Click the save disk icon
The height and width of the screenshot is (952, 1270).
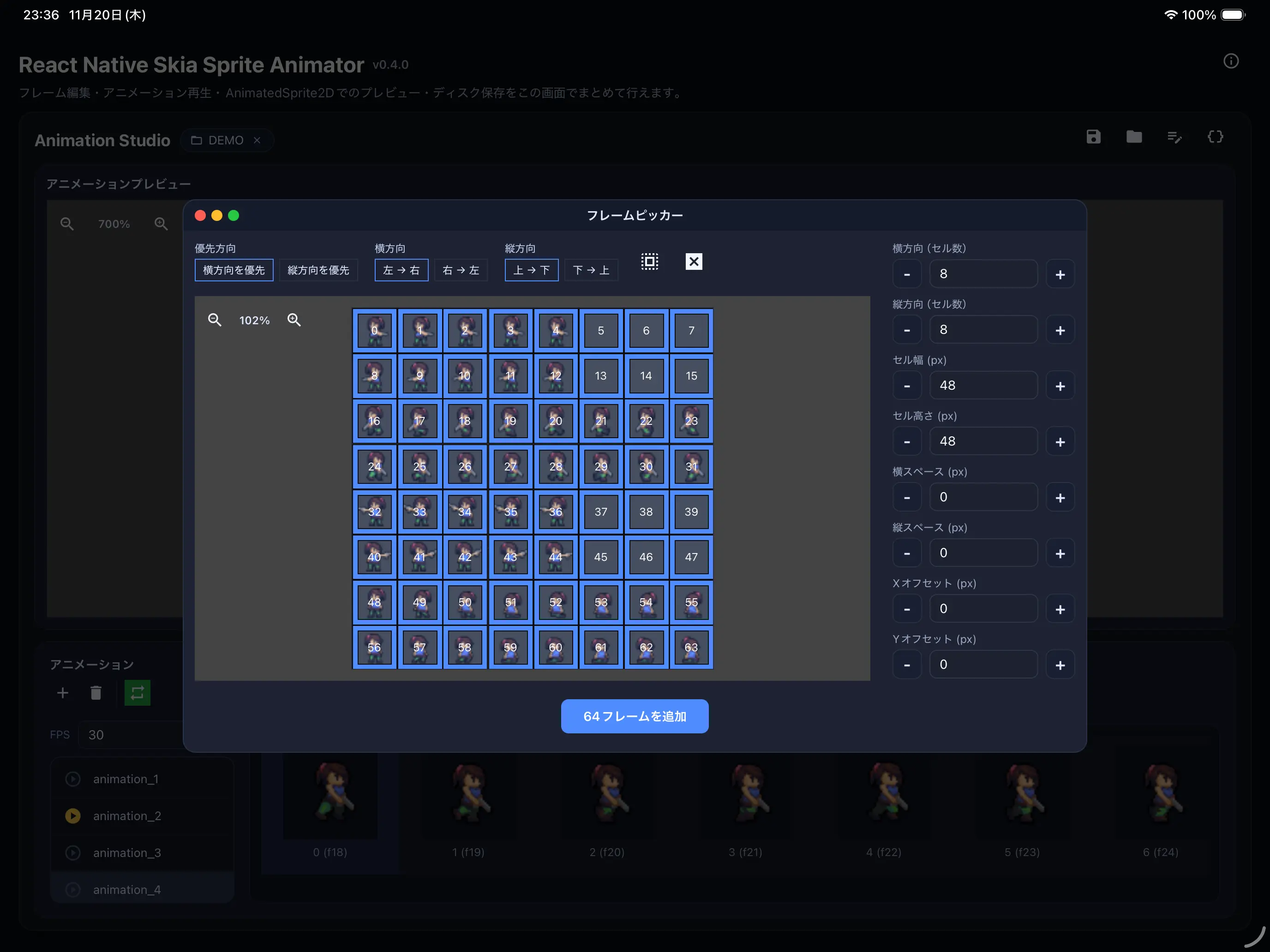pos(1093,137)
